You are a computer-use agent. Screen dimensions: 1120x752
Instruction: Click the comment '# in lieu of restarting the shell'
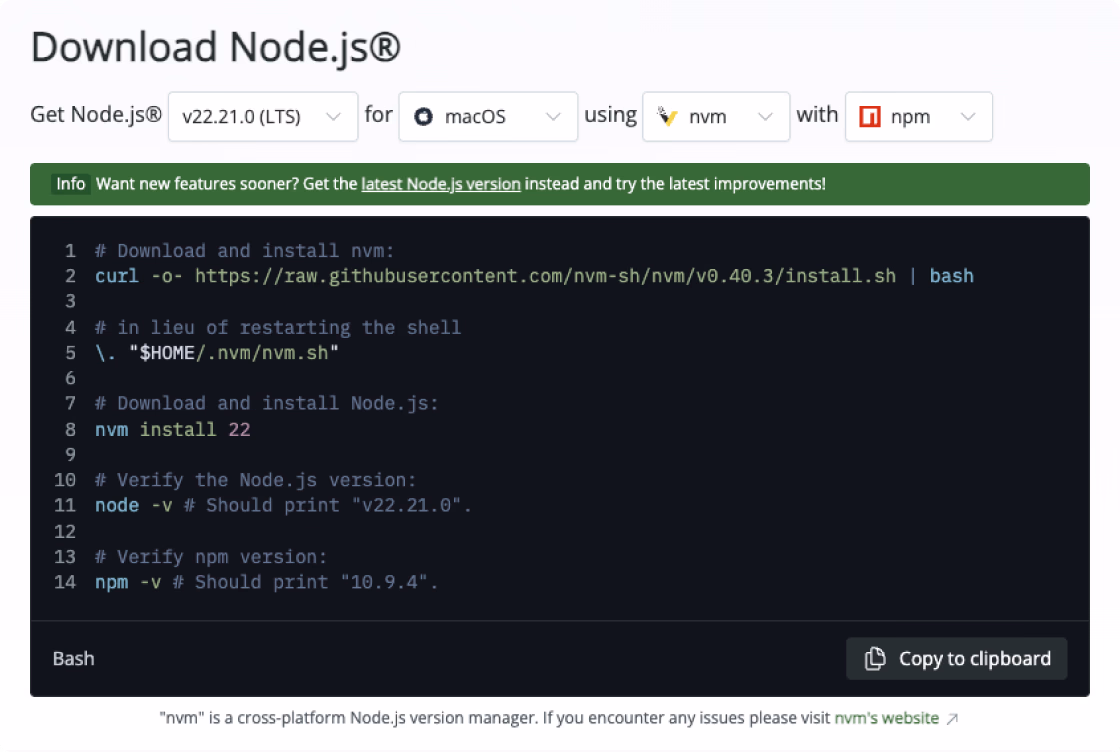point(278,328)
